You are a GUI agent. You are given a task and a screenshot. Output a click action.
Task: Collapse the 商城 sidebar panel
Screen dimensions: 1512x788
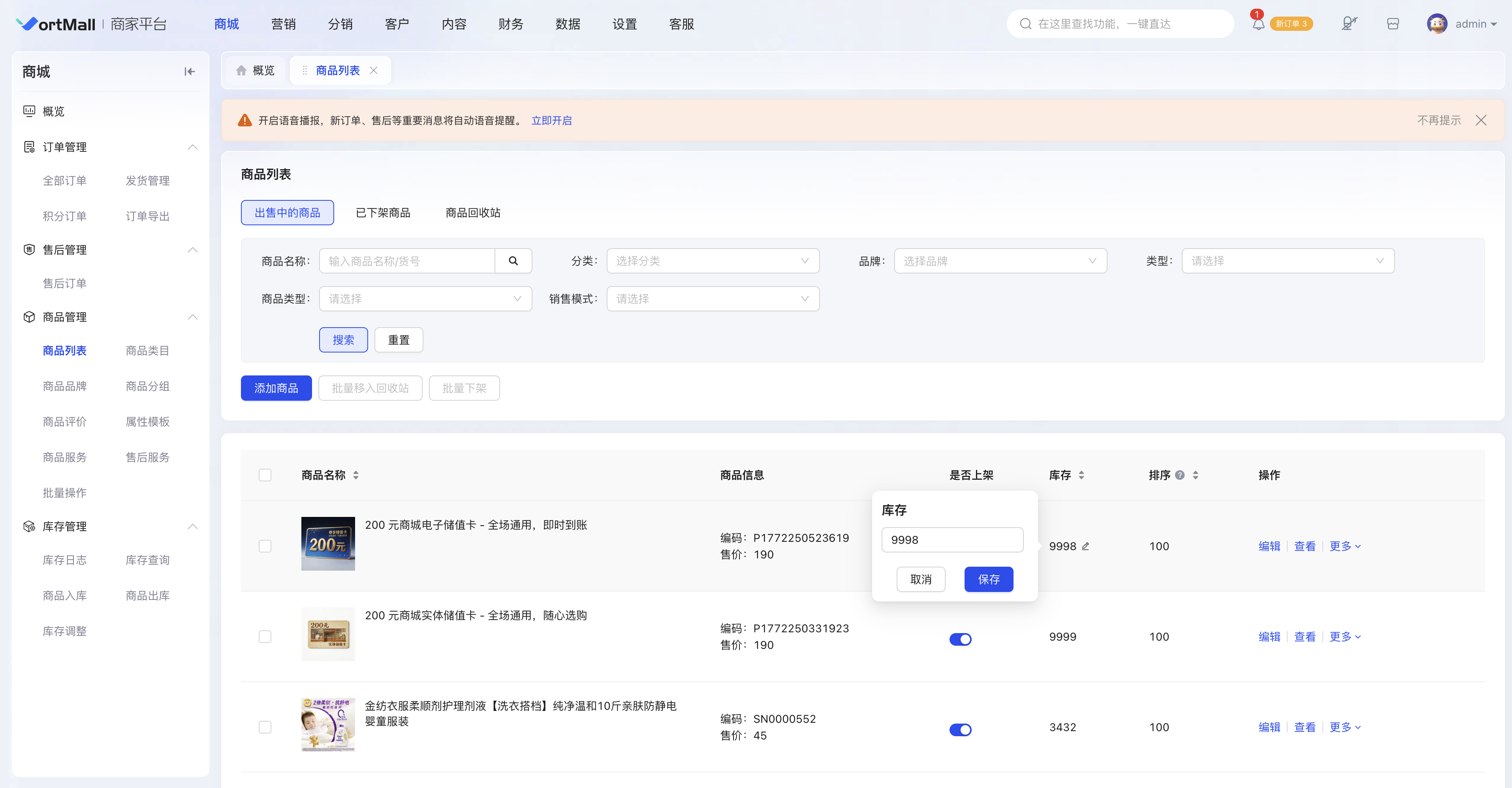point(189,72)
